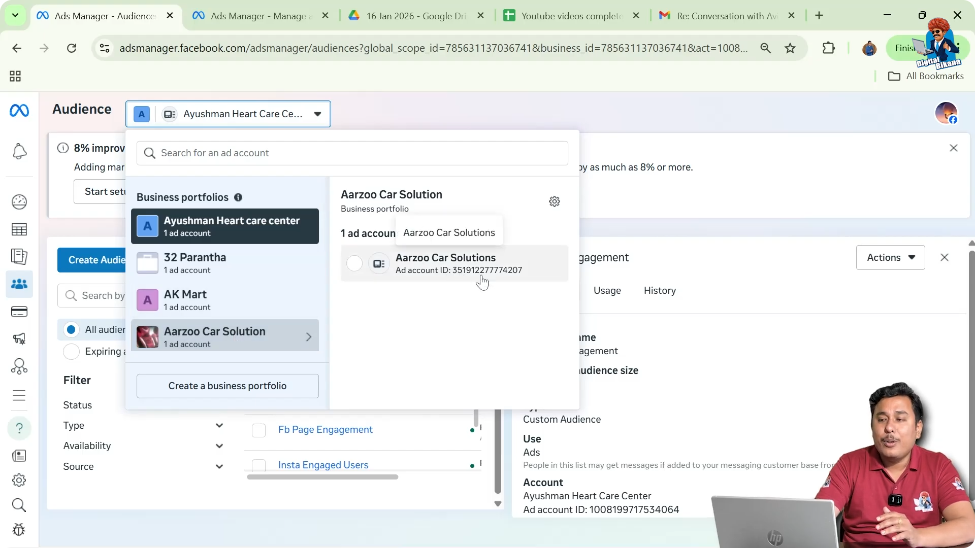
Task: Click the browser reload button
Action: (x=72, y=48)
